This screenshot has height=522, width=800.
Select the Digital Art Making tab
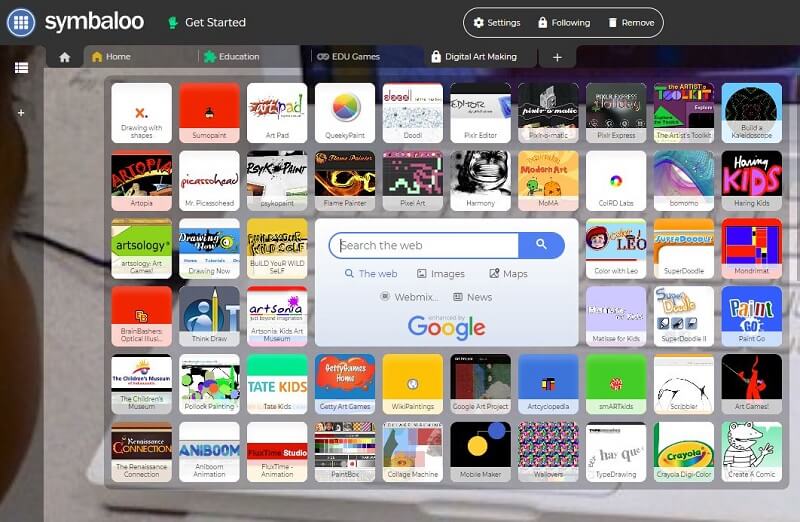pyautogui.click(x=481, y=57)
